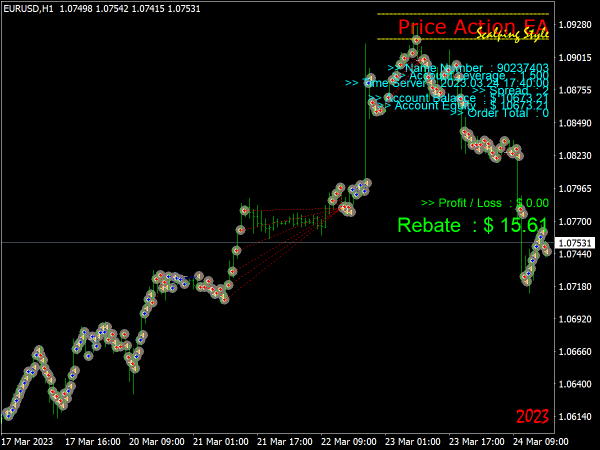Click the 1.07440 price scale value
600x450 pixels.
[575, 254]
